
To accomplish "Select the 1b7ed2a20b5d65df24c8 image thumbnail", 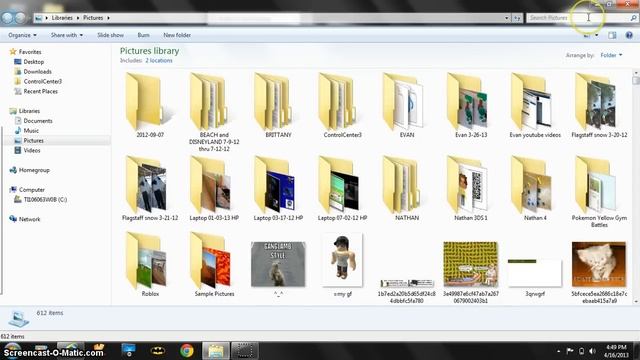I will point(407,283).
